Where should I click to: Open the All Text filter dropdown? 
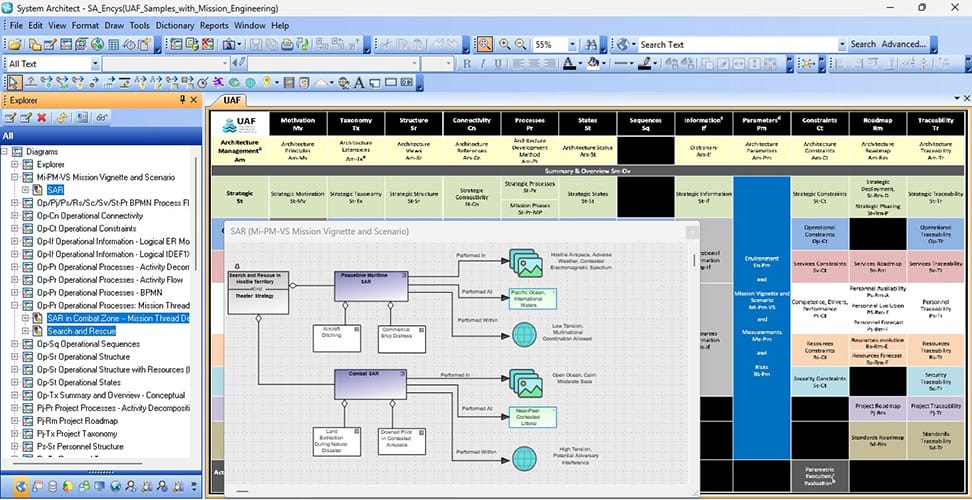coord(95,64)
